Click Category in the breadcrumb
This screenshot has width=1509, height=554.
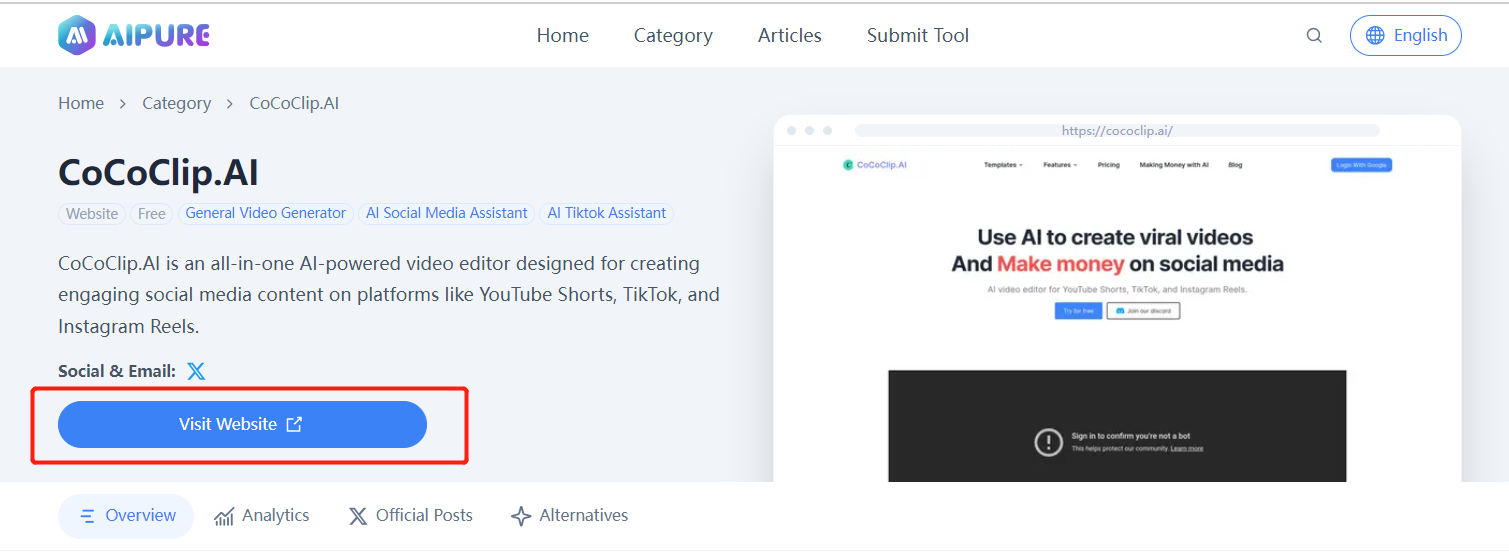point(176,103)
